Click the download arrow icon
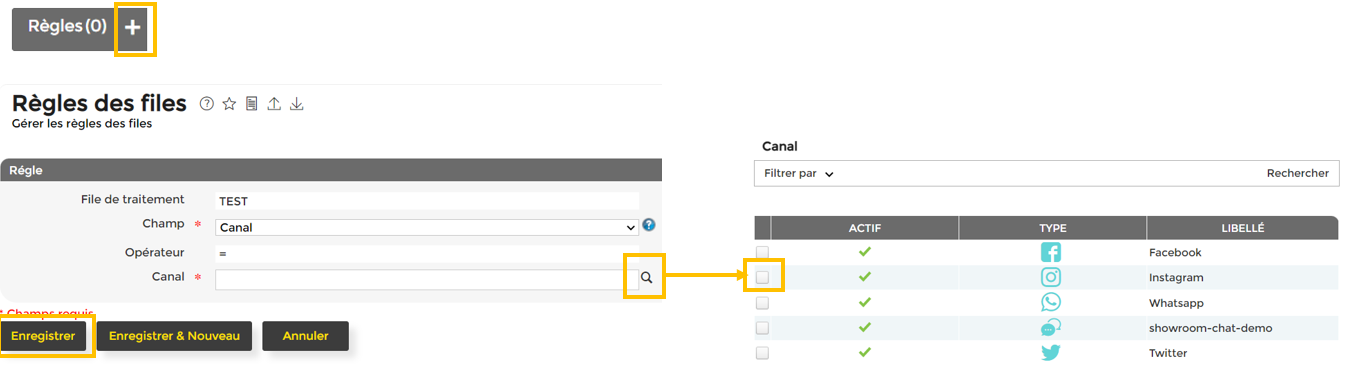The height and width of the screenshot is (369, 1352). (x=296, y=103)
